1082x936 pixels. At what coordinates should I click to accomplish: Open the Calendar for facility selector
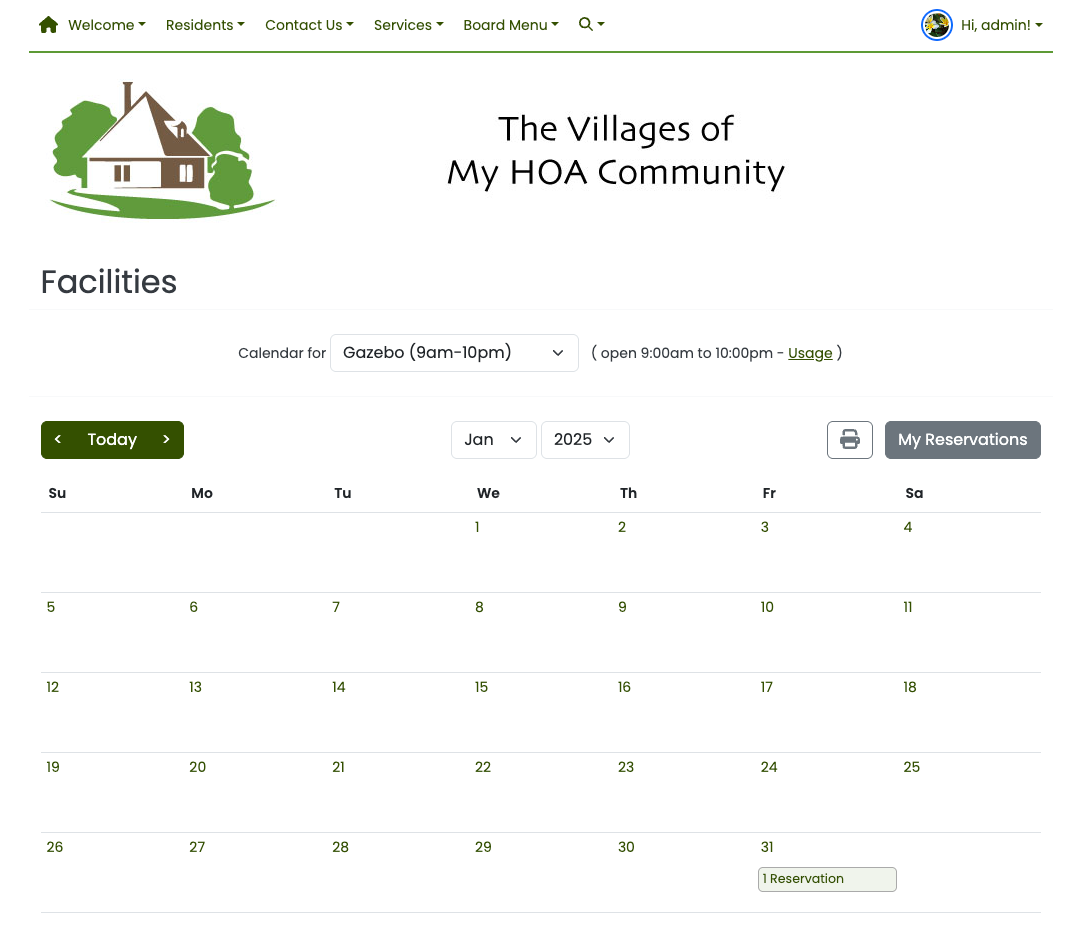tap(453, 352)
